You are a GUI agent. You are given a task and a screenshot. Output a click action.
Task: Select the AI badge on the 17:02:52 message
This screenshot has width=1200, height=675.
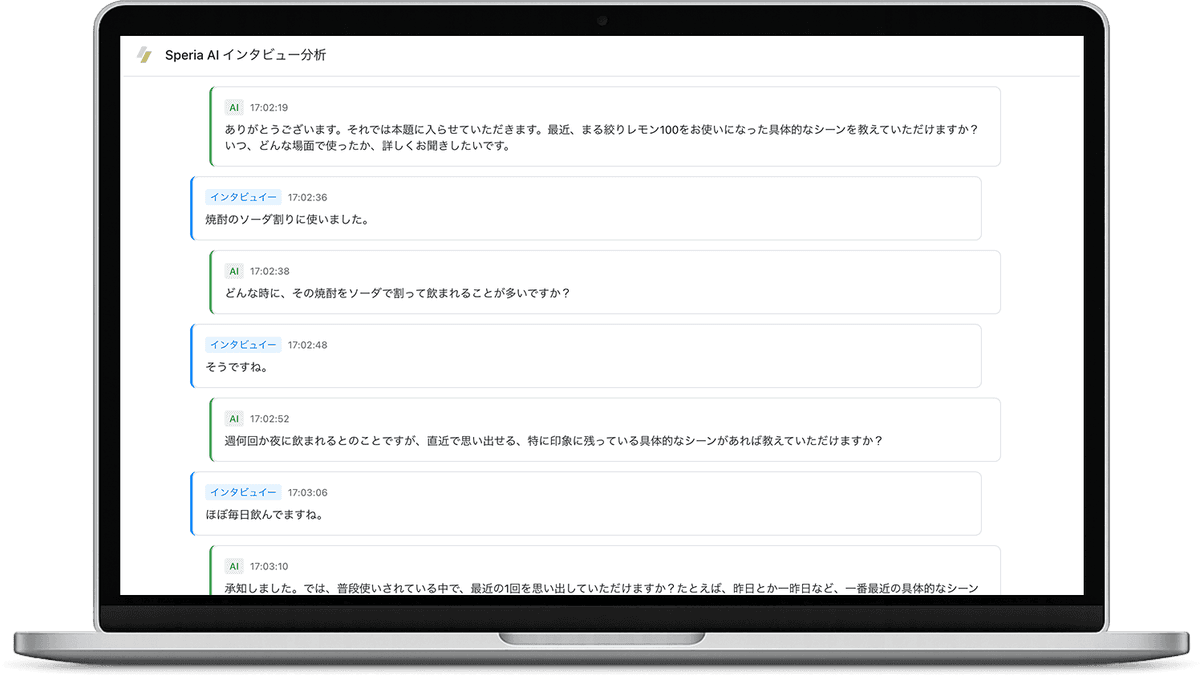pyautogui.click(x=233, y=418)
